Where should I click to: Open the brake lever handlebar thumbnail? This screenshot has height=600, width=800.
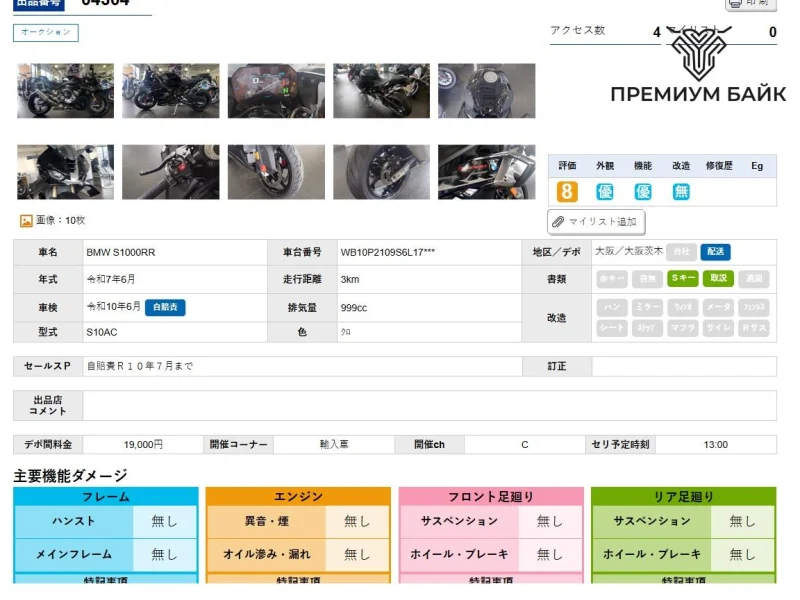pyautogui.click(x=170, y=172)
